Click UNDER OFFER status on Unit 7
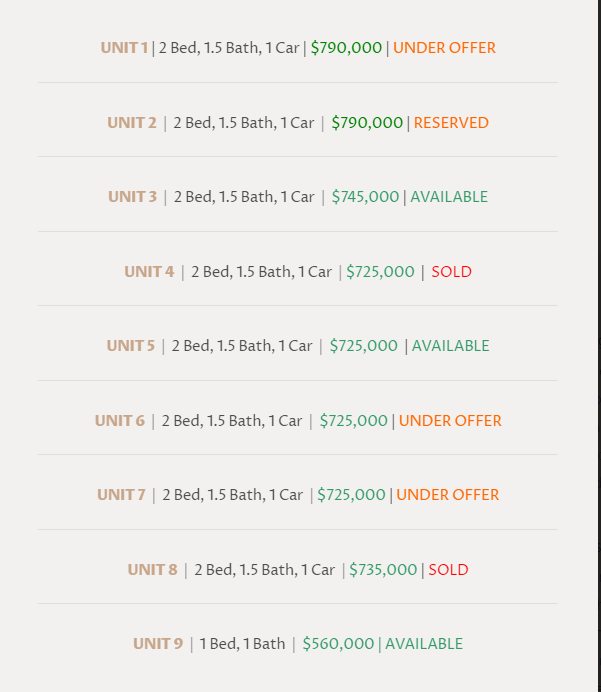Image resolution: width=601 pixels, height=692 pixels. pyautogui.click(x=447, y=495)
